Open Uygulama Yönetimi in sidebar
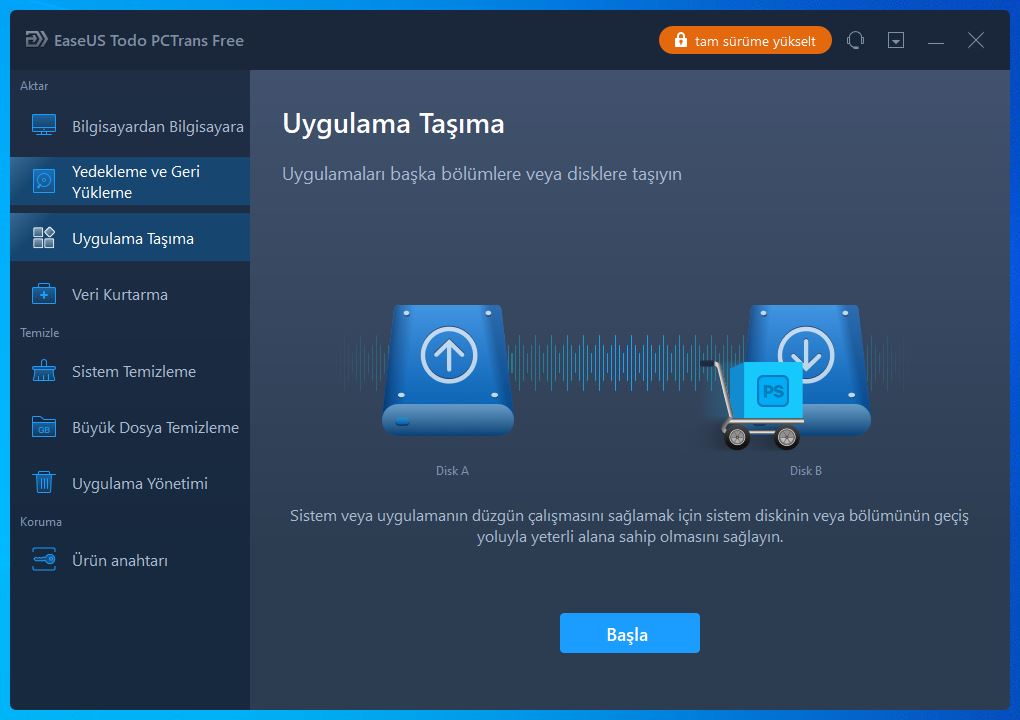 coord(130,483)
